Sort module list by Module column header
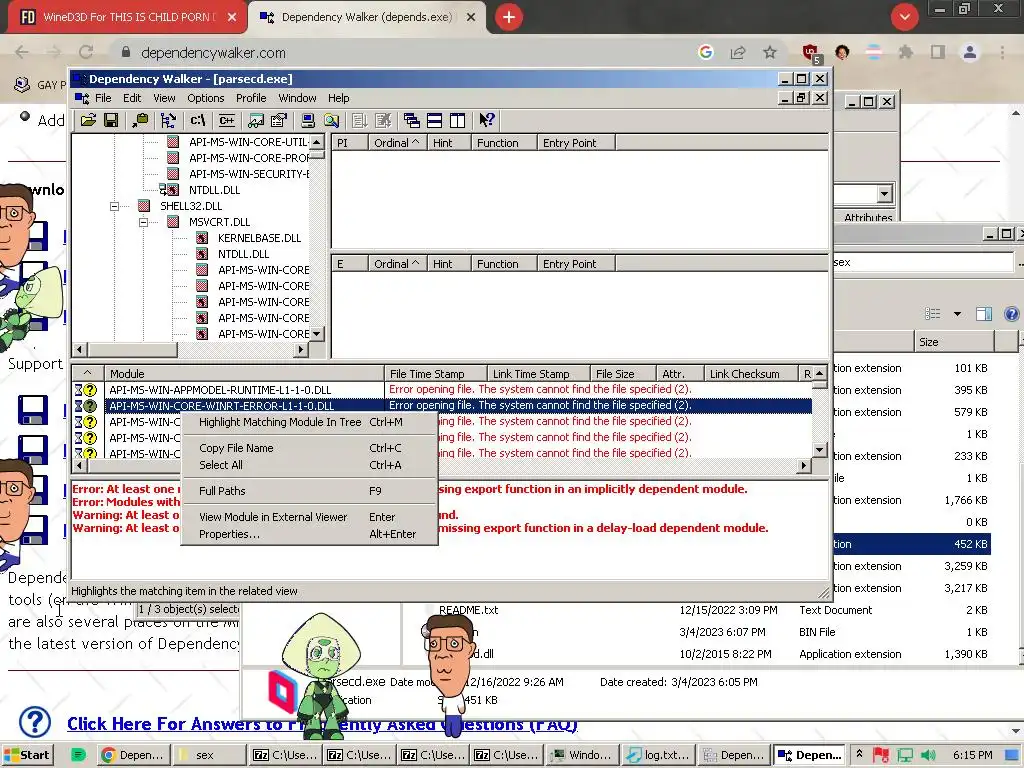 click(244, 374)
